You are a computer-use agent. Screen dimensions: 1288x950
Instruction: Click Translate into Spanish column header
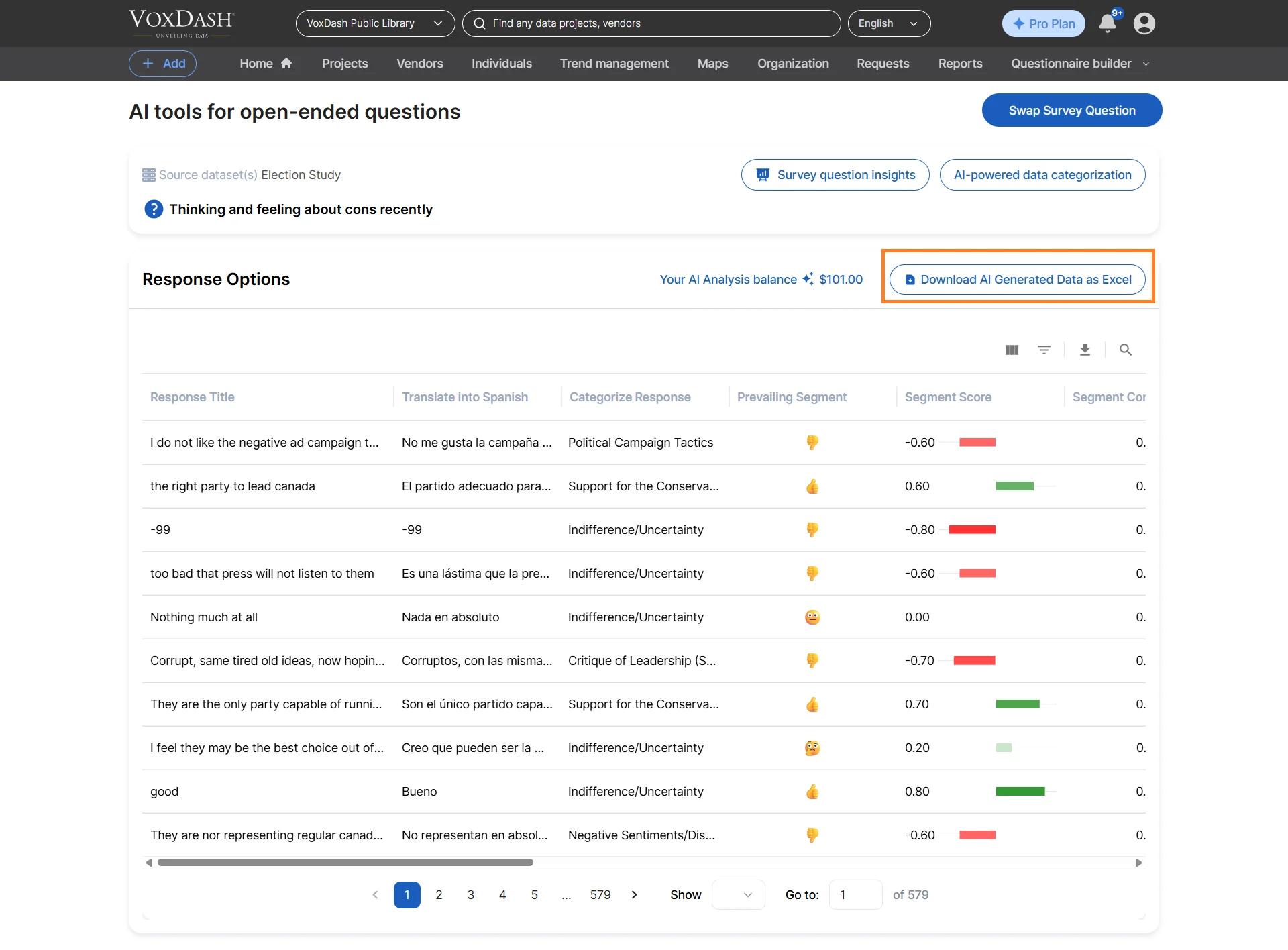[465, 397]
